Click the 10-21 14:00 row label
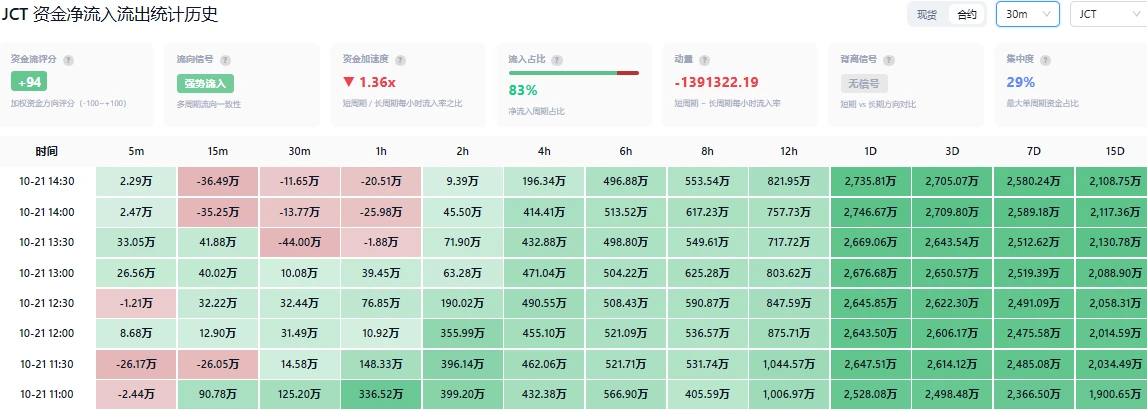This screenshot has height=411, width=1147. tap(47, 212)
